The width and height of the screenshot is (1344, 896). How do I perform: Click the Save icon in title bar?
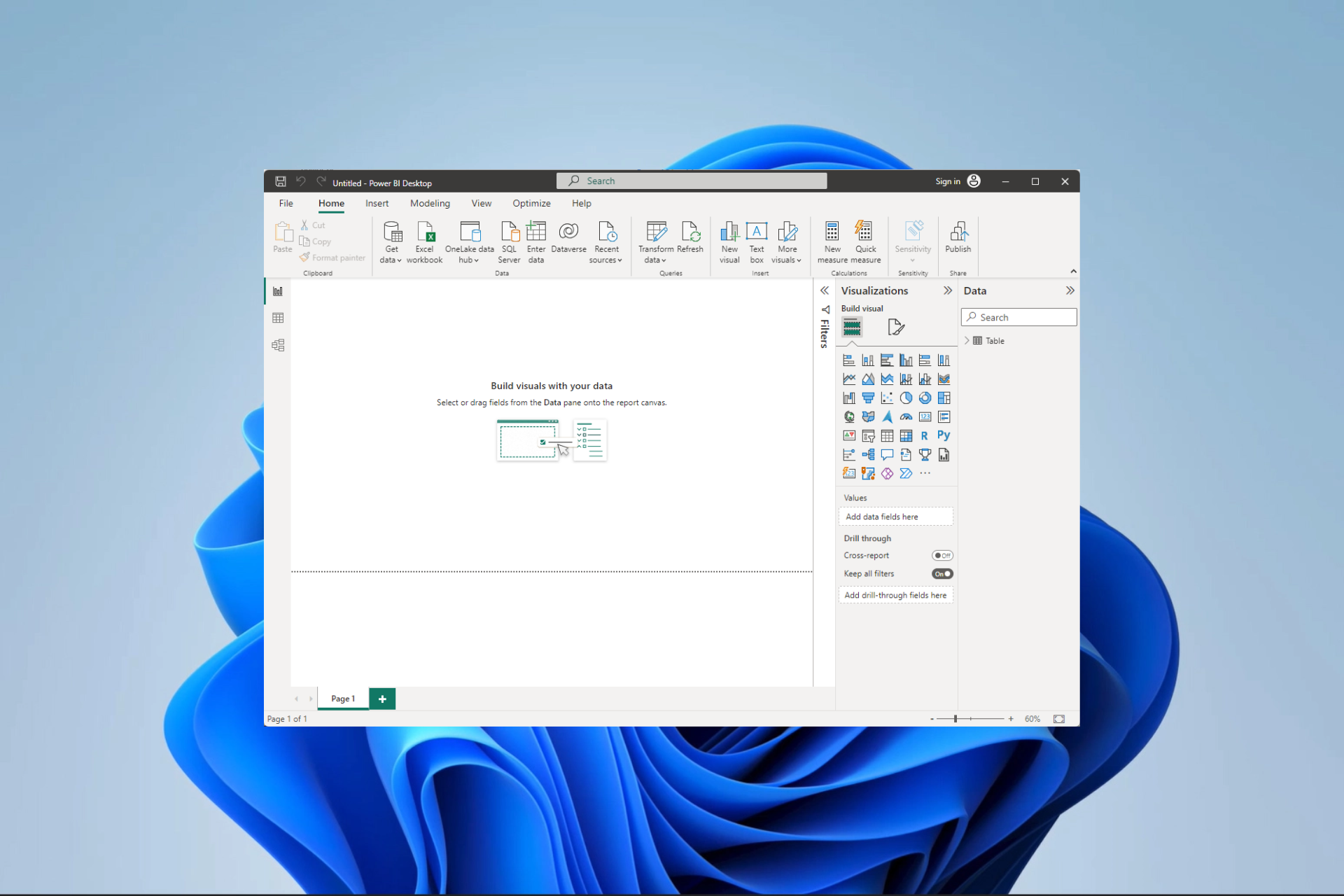(281, 181)
